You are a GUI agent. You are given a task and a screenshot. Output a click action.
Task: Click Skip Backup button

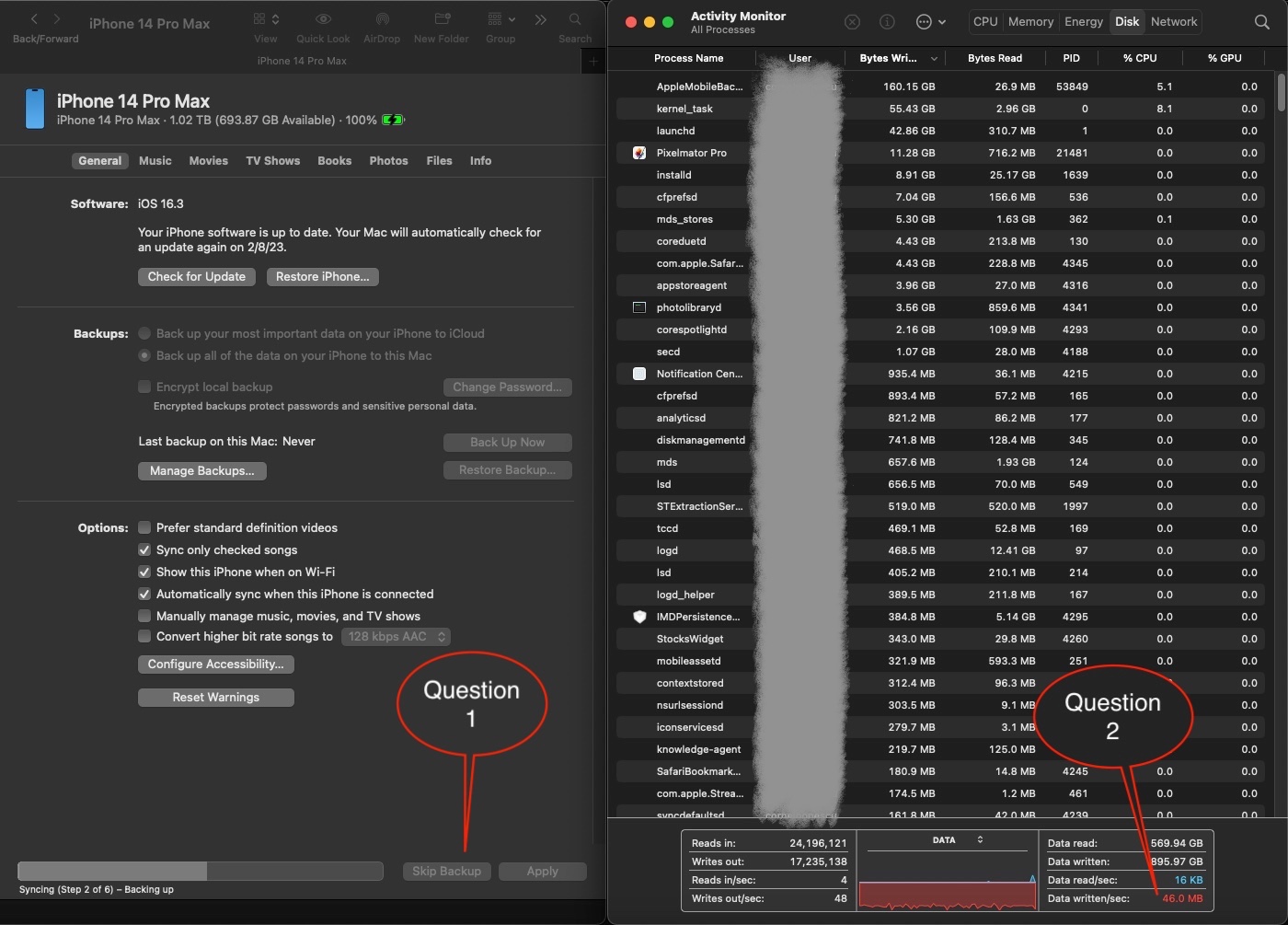tap(447, 872)
